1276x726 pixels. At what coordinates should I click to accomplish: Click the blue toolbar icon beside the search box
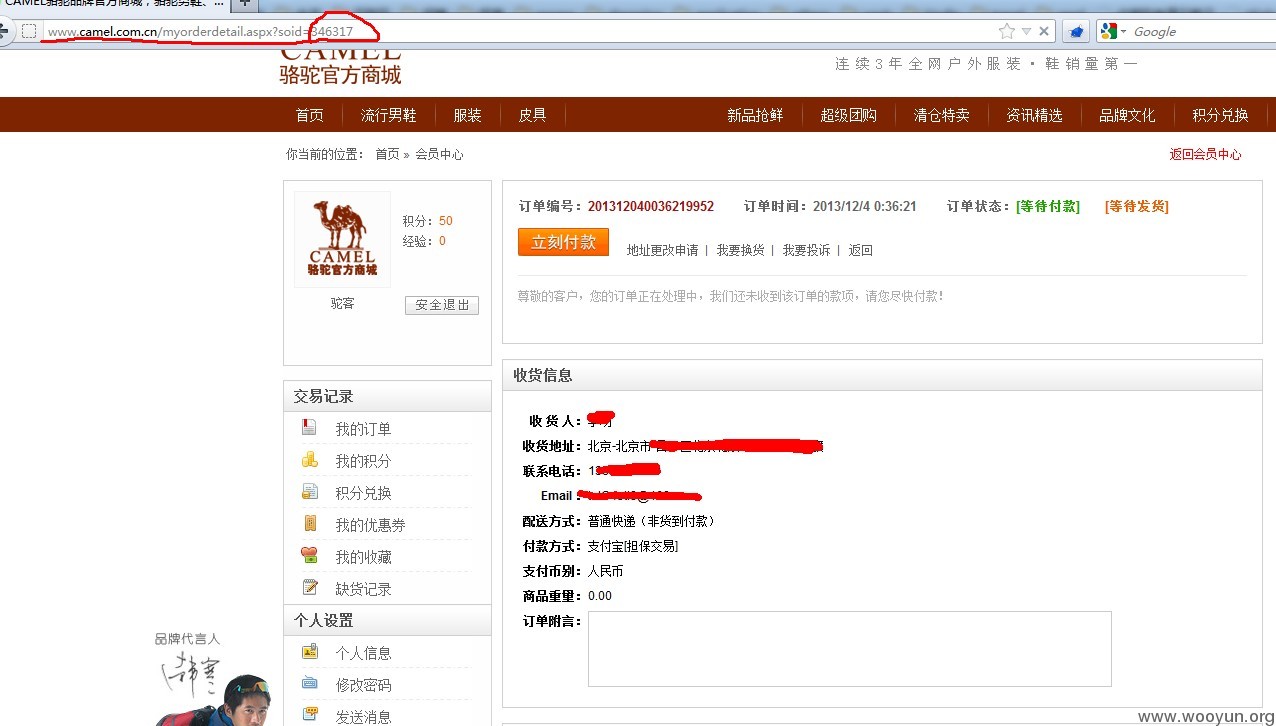coord(1076,31)
